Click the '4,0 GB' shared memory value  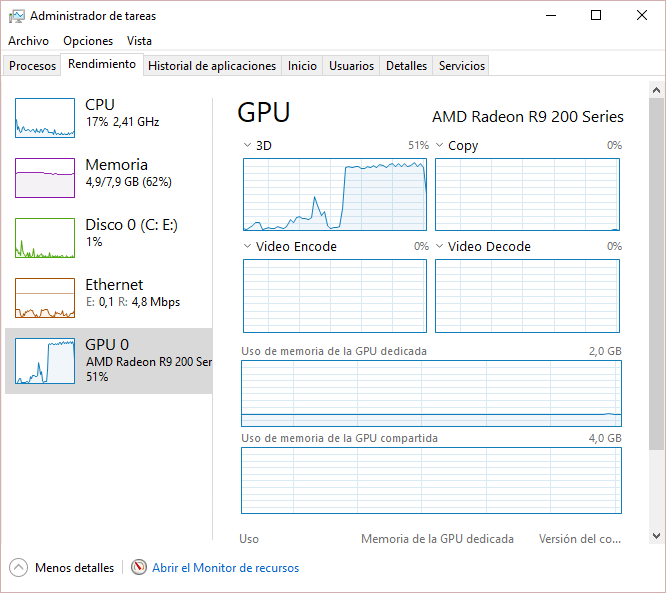coord(605,438)
